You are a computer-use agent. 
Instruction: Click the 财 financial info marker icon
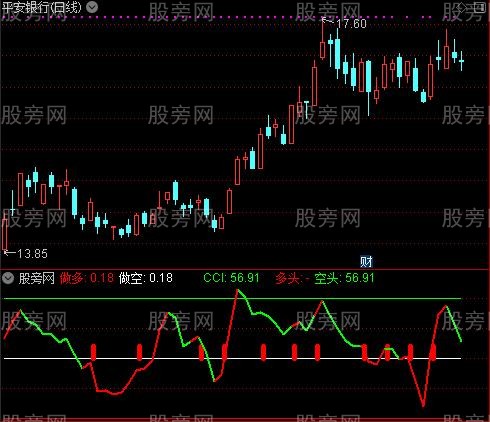(x=366, y=262)
